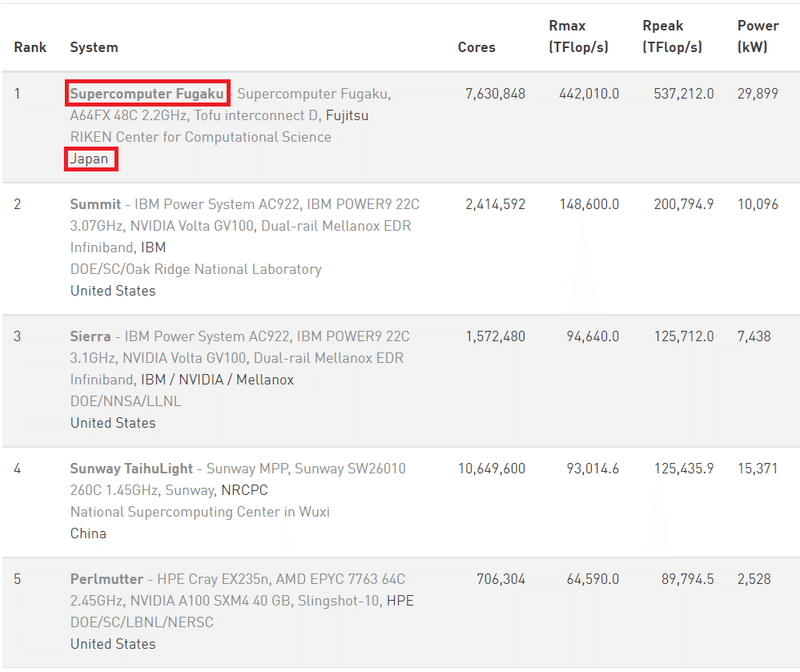Open the Perlmutter system link
This screenshot has height=672, width=800.
click(107, 579)
